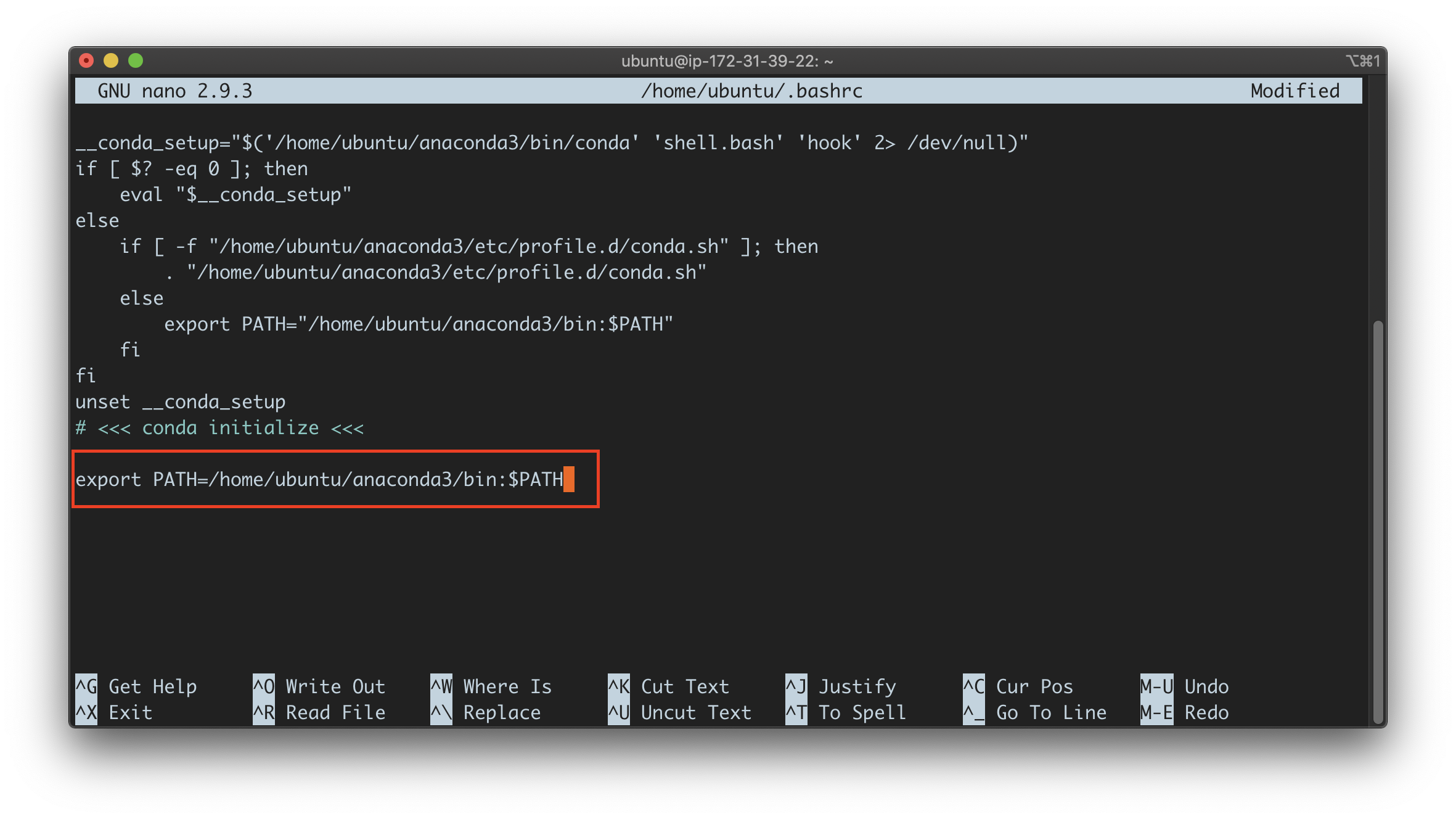Click the __conda_setup= assignment line
The height and width of the screenshot is (819, 1456).
(x=552, y=142)
